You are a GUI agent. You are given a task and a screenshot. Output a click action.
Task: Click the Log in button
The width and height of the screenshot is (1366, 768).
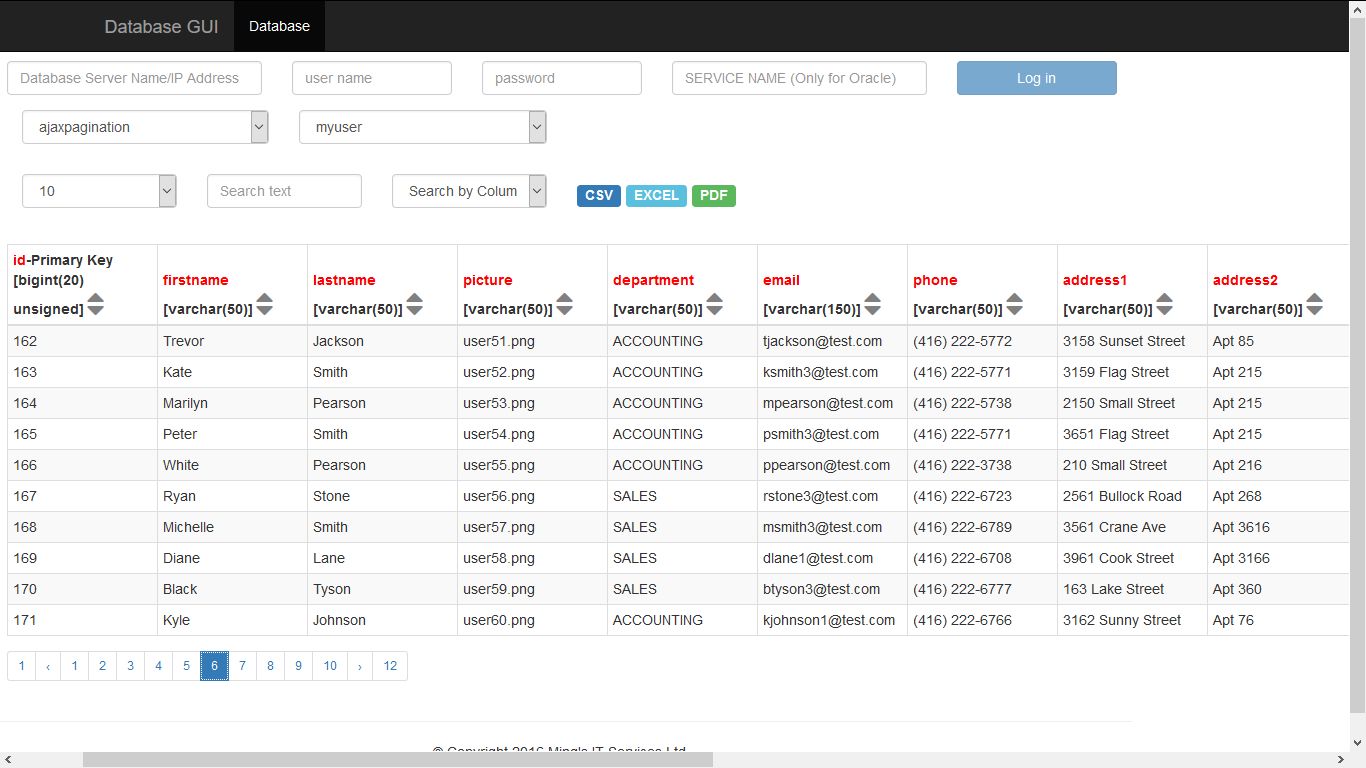(x=1036, y=78)
